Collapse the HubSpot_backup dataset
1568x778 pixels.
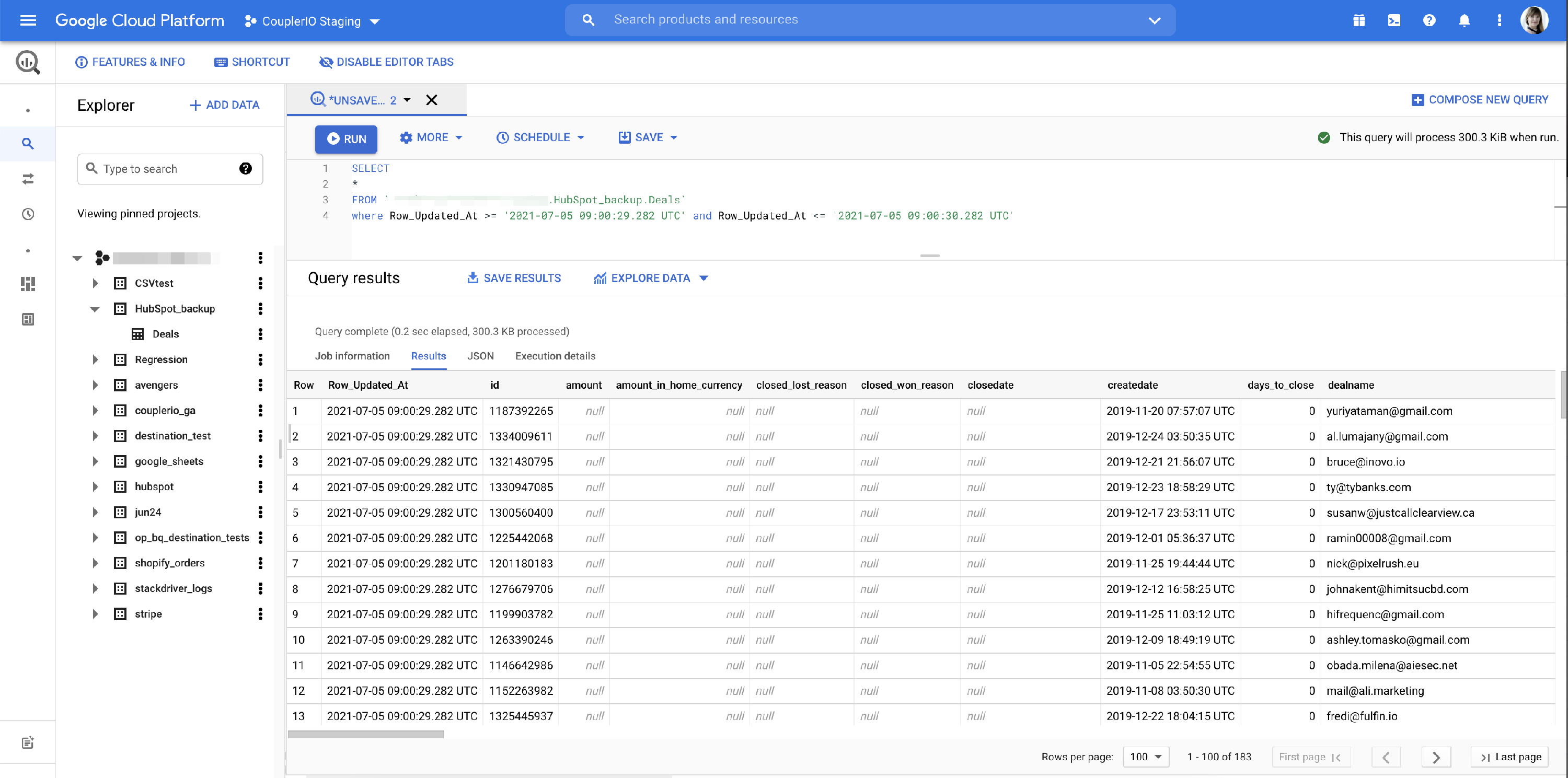pyautogui.click(x=95, y=309)
